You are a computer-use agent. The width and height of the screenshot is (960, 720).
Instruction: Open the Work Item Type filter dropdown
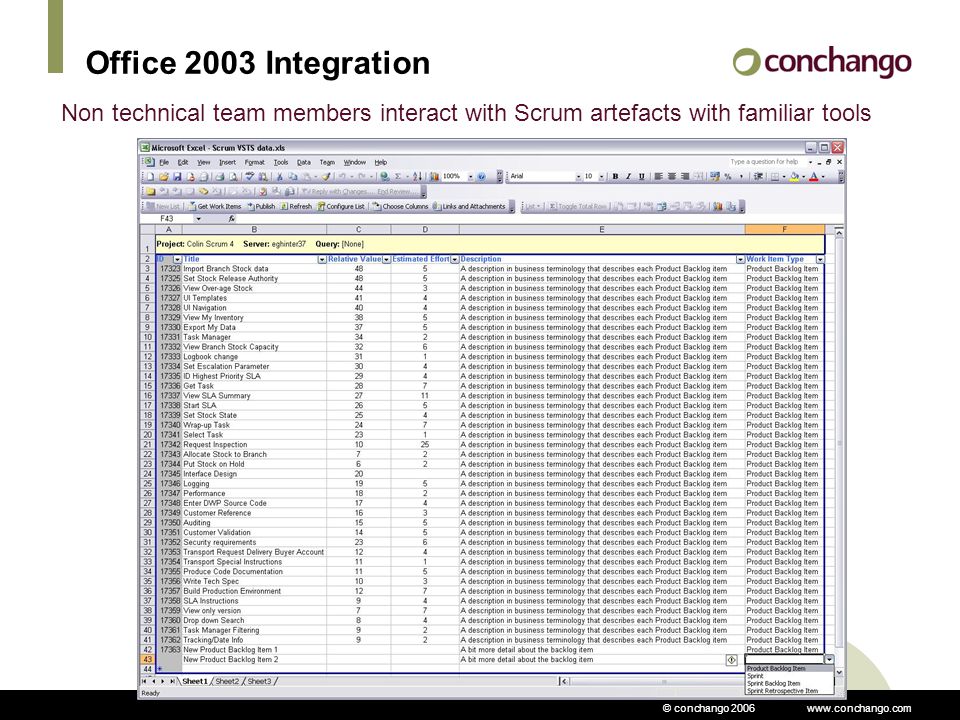[820, 260]
